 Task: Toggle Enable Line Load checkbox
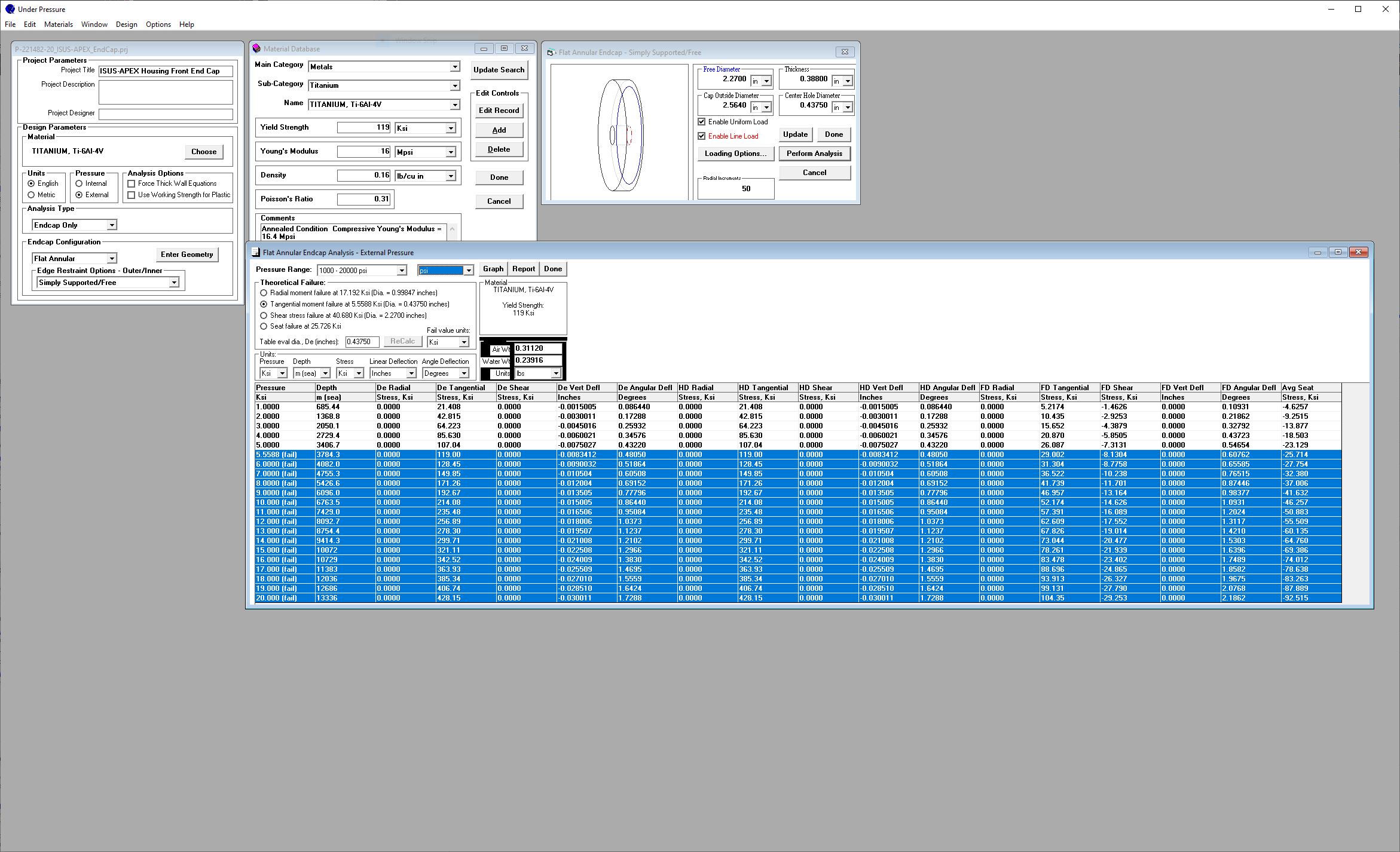(x=702, y=136)
